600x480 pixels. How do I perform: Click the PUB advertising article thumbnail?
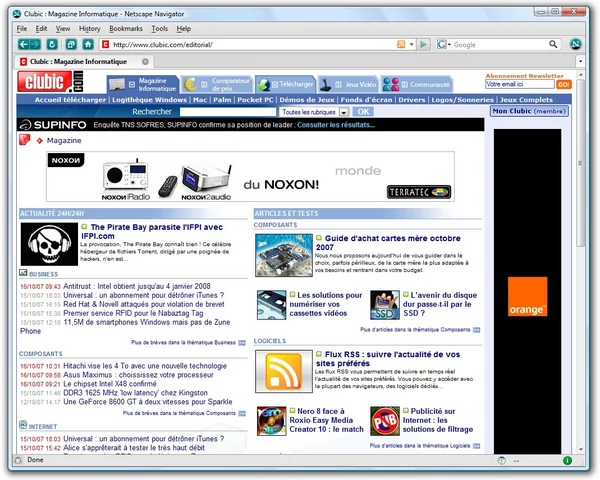pyautogui.click(x=385, y=421)
